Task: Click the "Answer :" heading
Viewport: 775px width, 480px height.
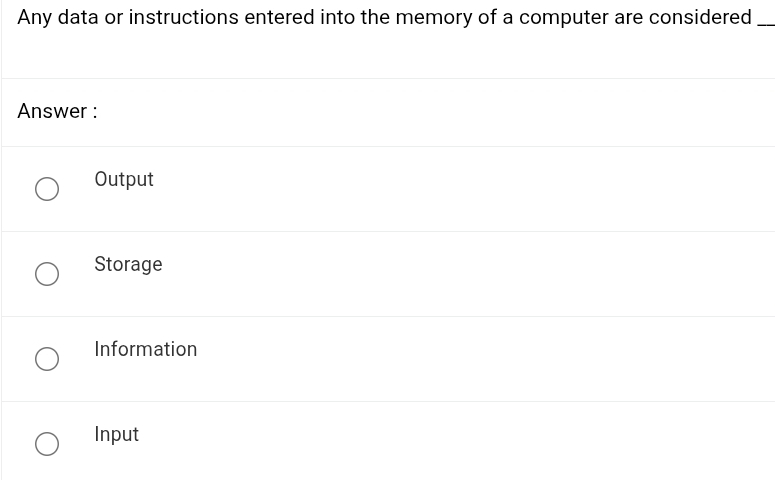Action: tap(57, 111)
